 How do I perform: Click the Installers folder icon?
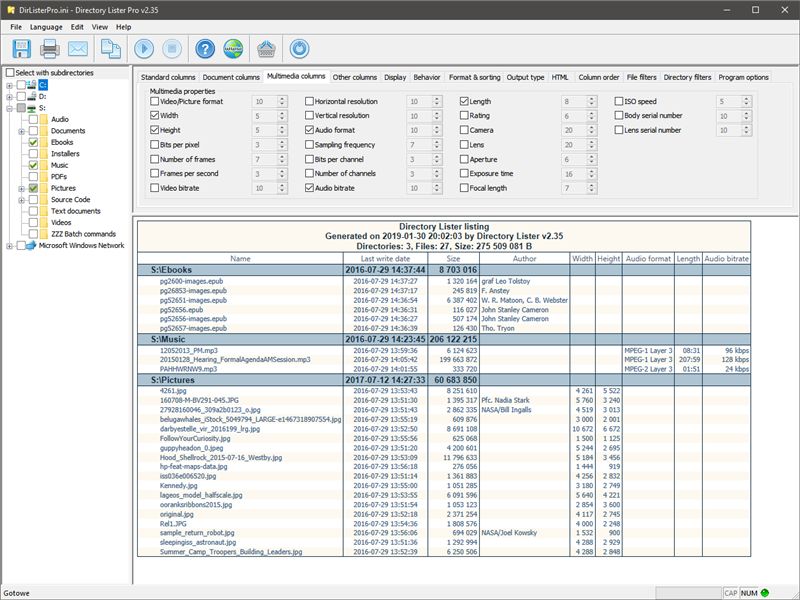44,154
